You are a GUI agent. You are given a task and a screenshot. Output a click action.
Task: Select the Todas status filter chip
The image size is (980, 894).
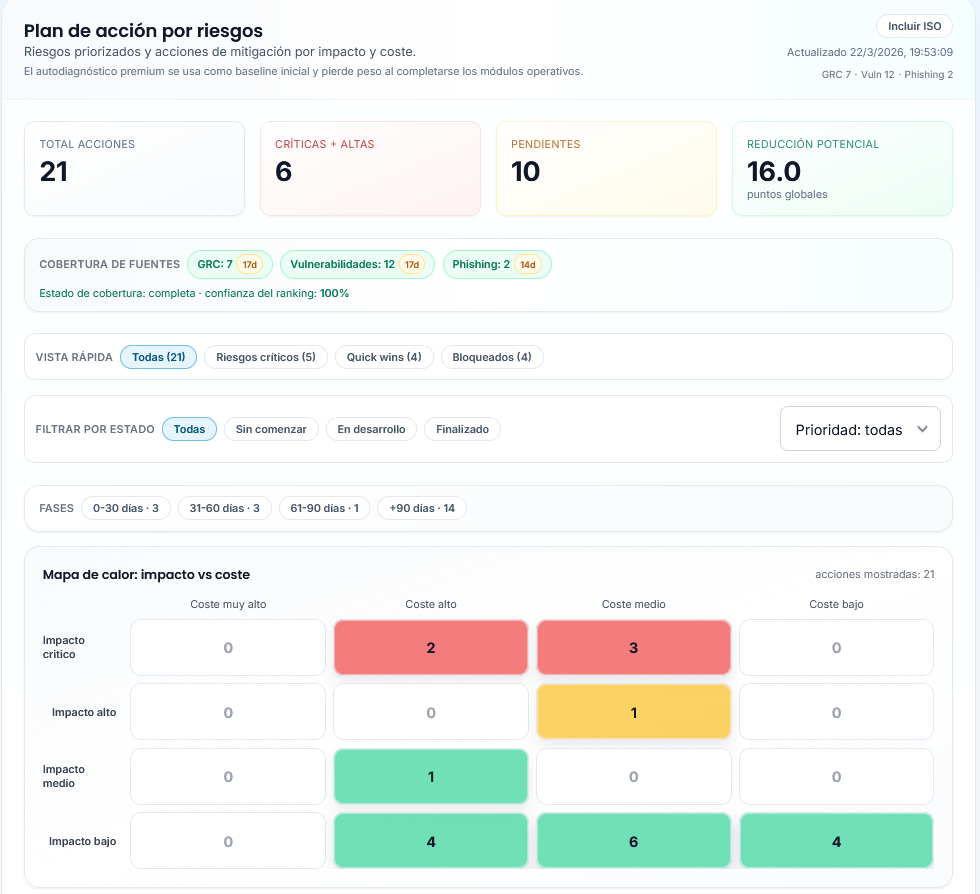(189, 429)
